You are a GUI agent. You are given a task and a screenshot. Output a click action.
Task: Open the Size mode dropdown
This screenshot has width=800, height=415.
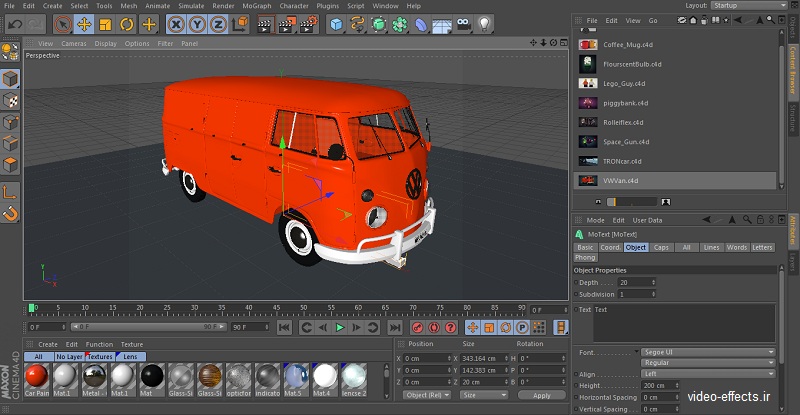pos(484,395)
